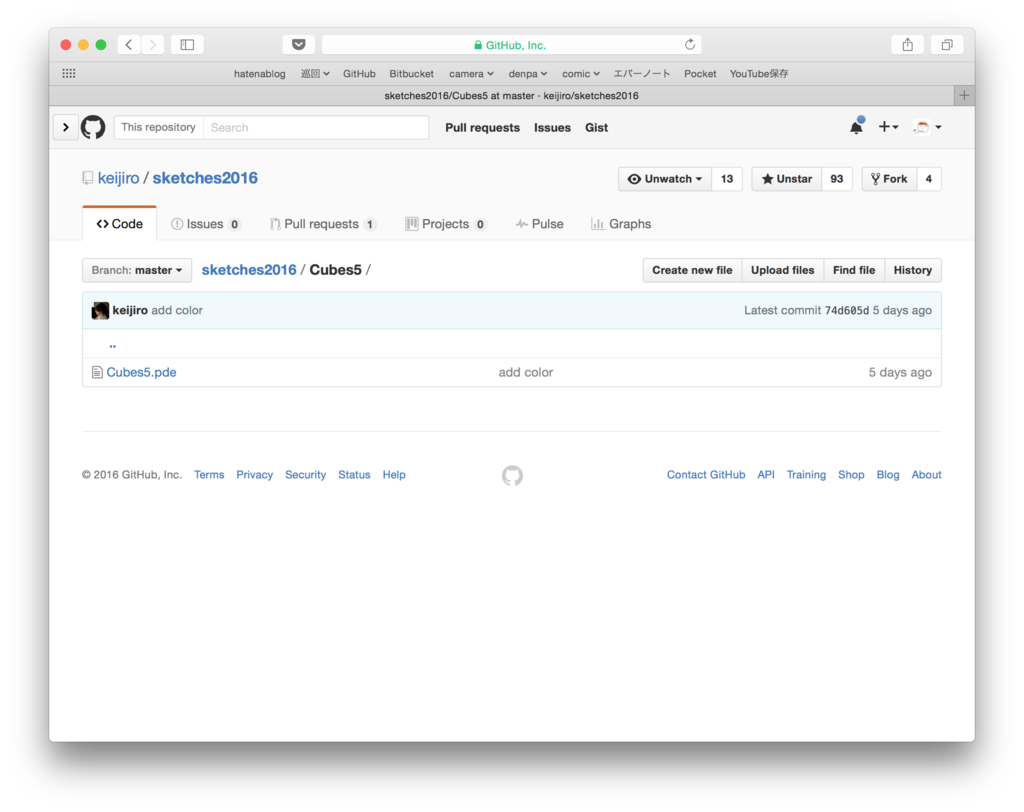Screen dimensions: 1024x812
Task: Open the hatenablog bookmark
Action: click(259, 74)
